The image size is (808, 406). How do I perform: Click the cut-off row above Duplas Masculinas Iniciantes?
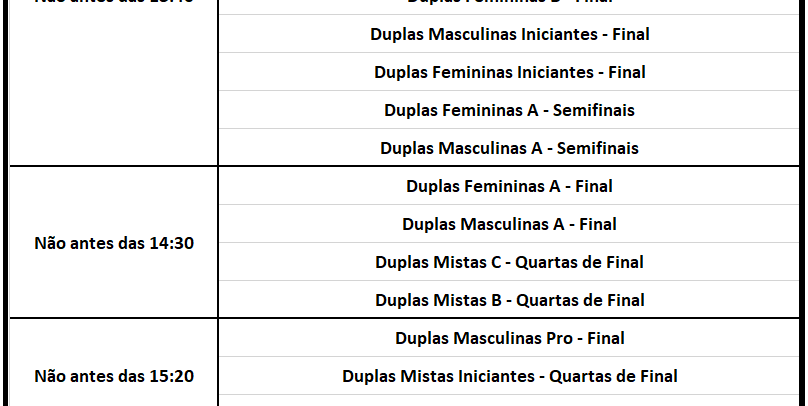[x=509, y=5]
